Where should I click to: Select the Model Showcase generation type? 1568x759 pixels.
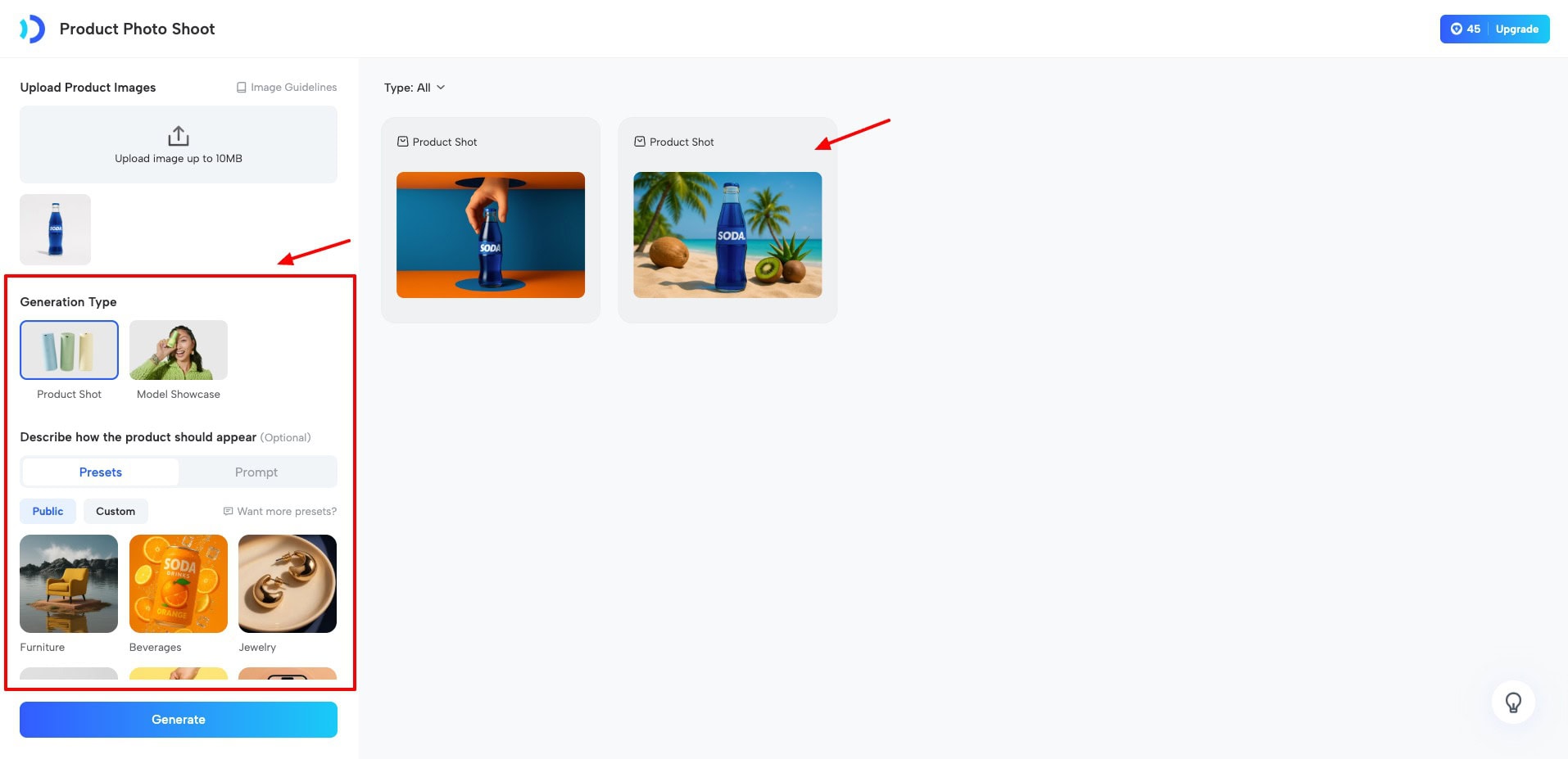(179, 350)
